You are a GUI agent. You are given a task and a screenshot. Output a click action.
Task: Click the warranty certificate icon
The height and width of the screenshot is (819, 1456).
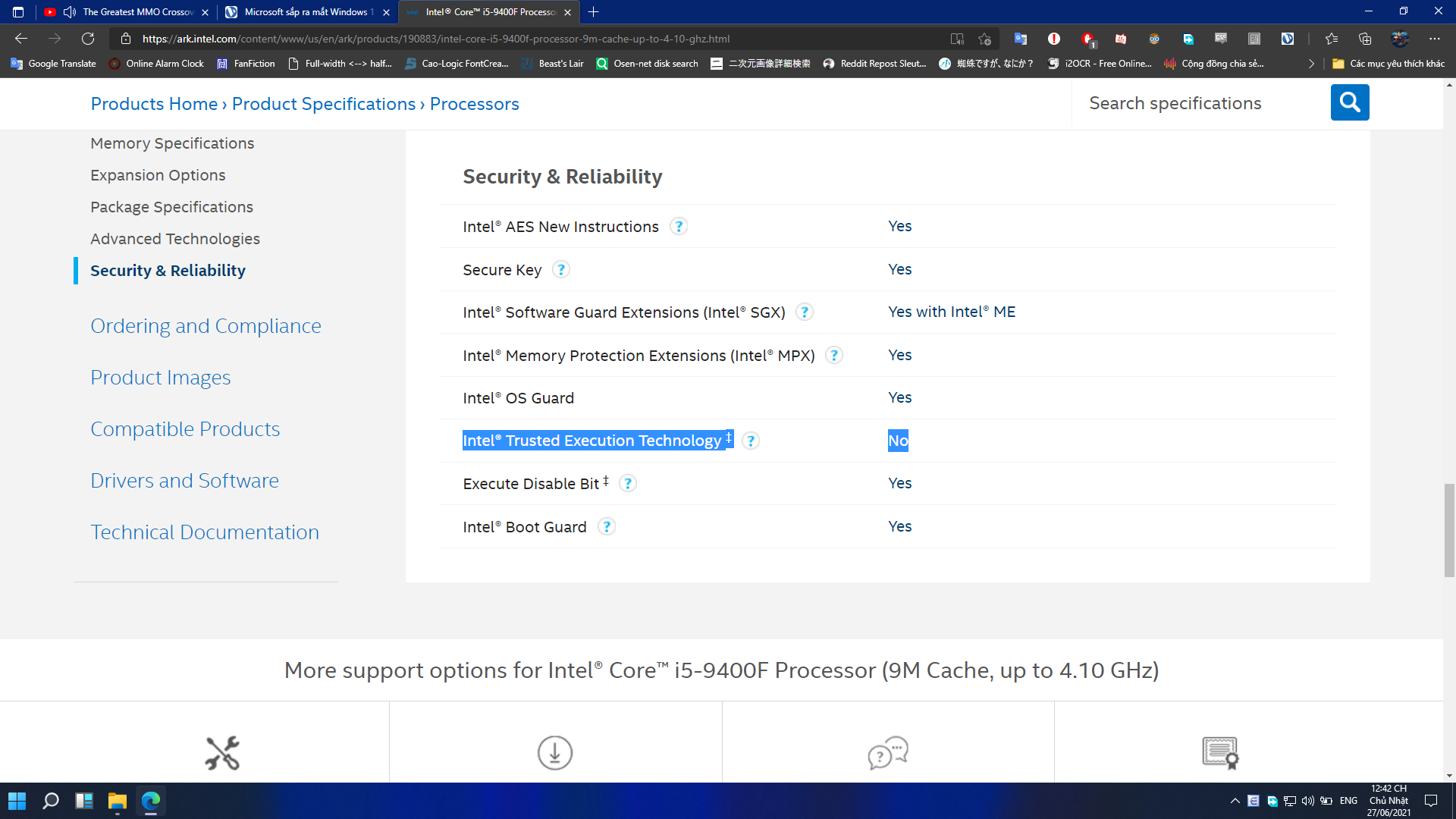[x=1220, y=753]
